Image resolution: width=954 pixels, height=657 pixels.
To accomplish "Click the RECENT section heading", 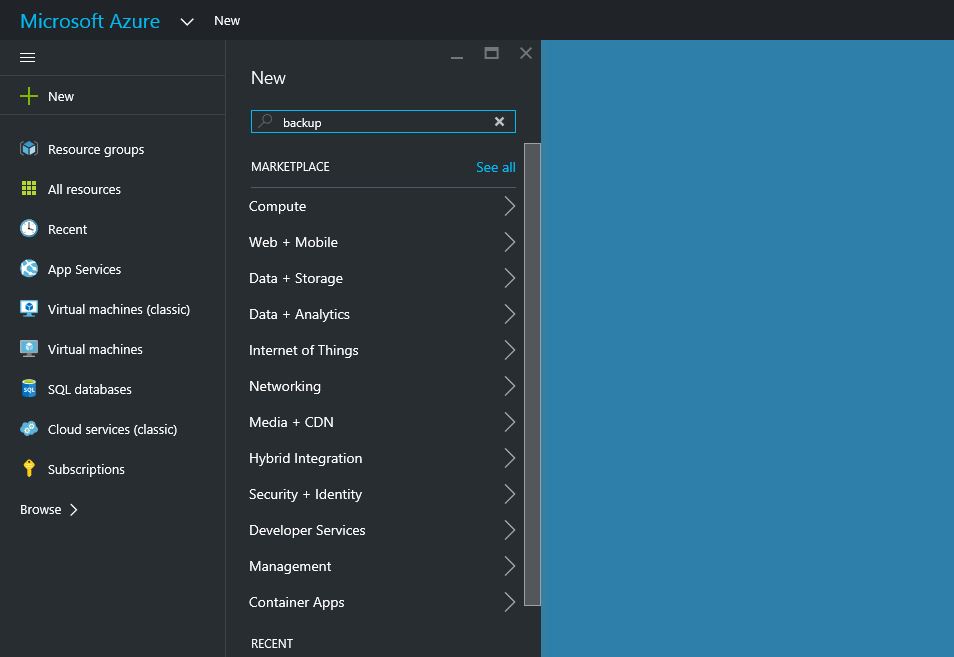I will click(x=272, y=644).
